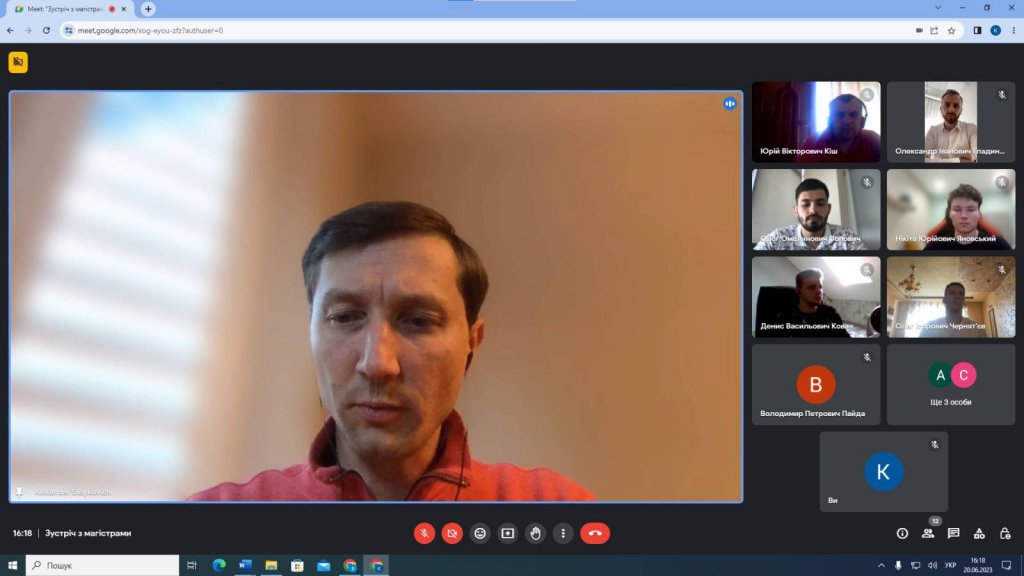The image size is (1024, 576).
Task: Close the Meet browser tab
Action: click(123, 9)
